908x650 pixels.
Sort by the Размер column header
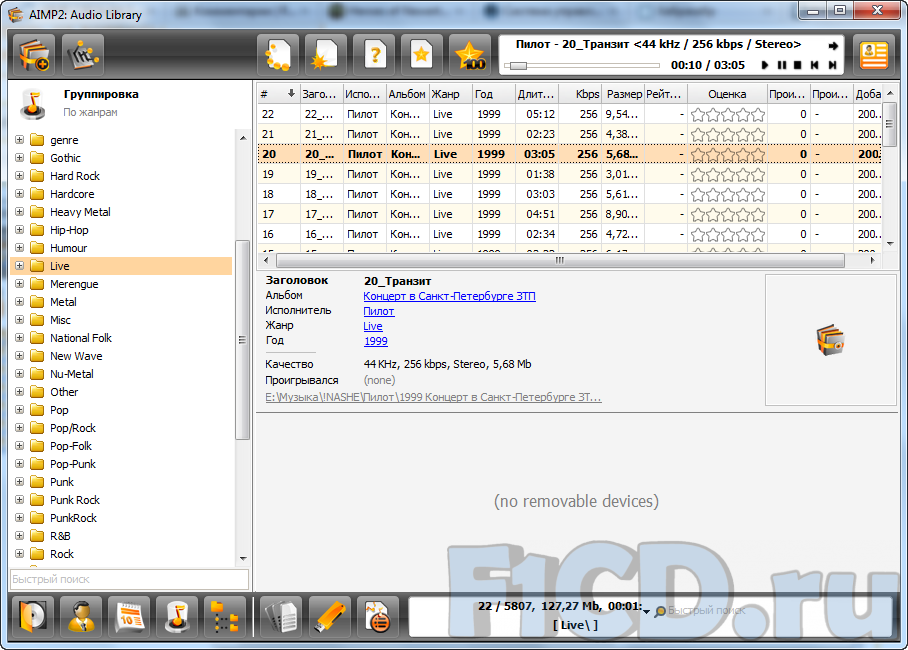[x=623, y=94]
